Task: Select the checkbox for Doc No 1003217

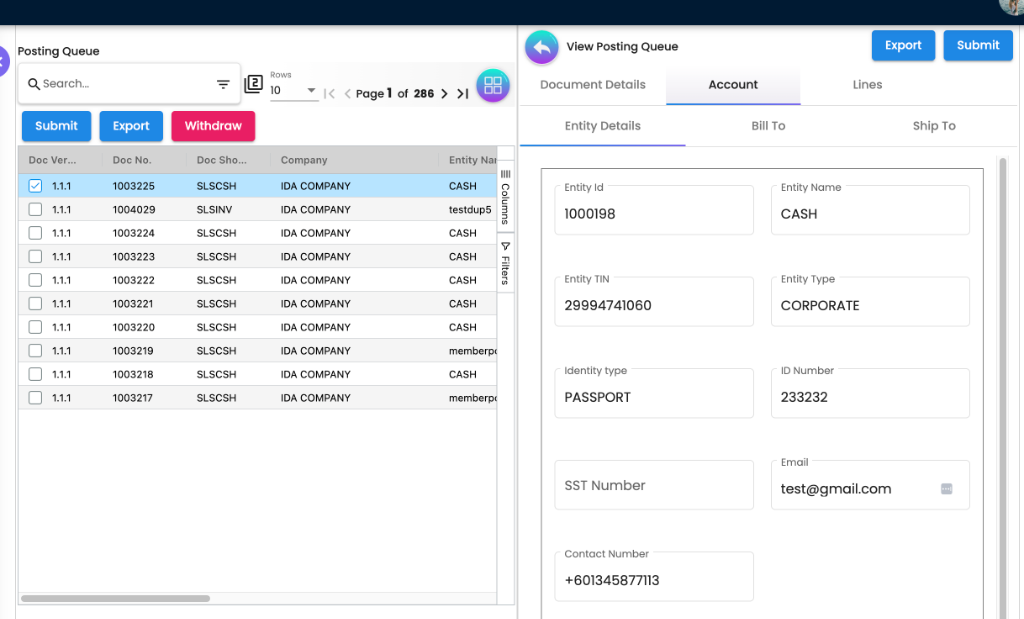Action: [x=35, y=397]
